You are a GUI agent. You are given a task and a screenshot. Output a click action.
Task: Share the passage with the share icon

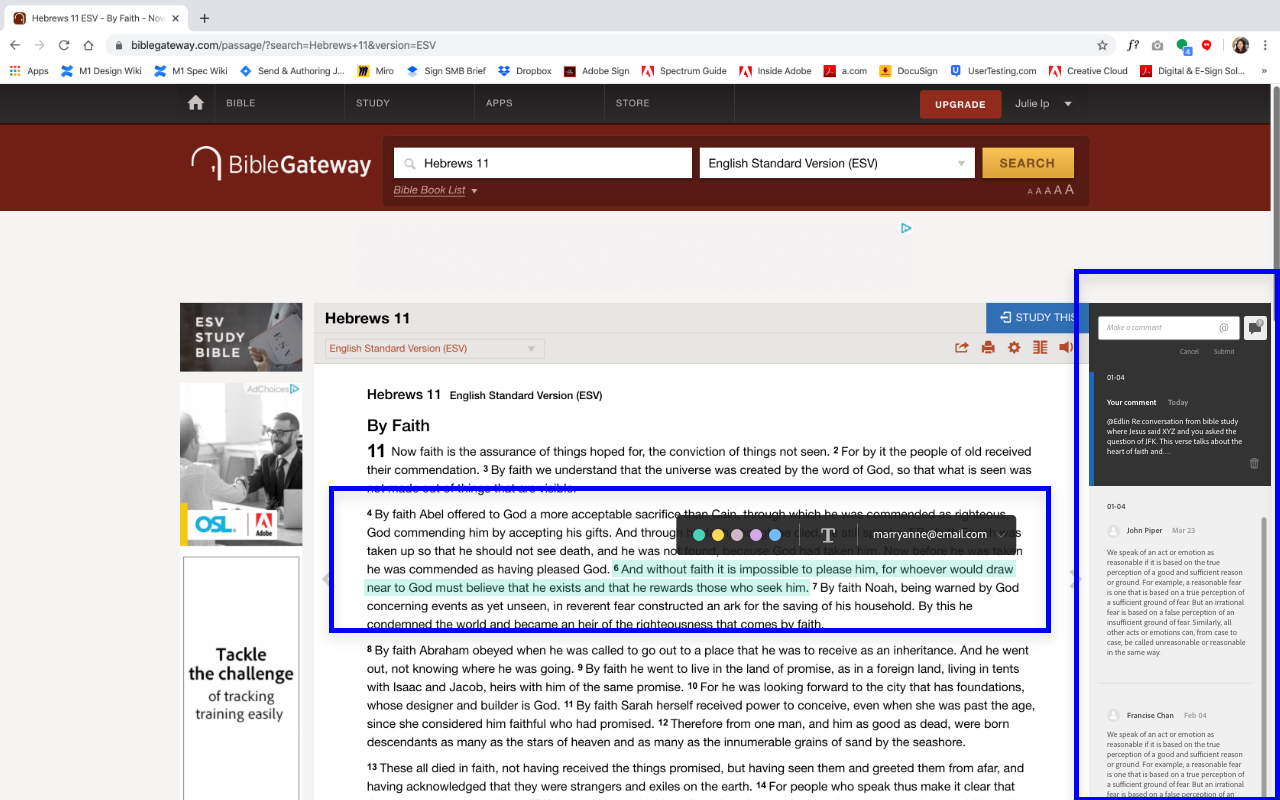962,348
